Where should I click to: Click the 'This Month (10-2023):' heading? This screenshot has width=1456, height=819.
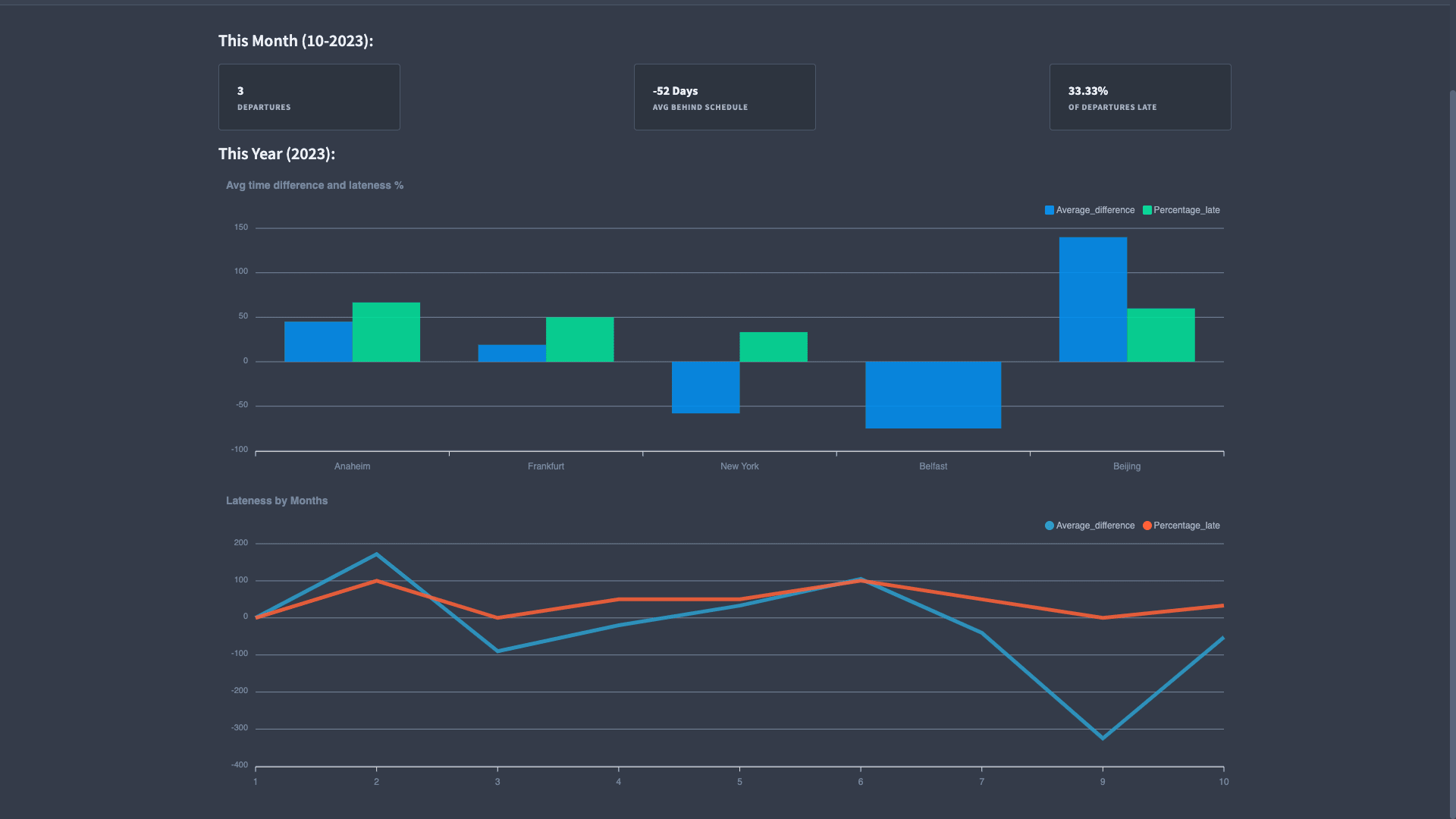296,41
